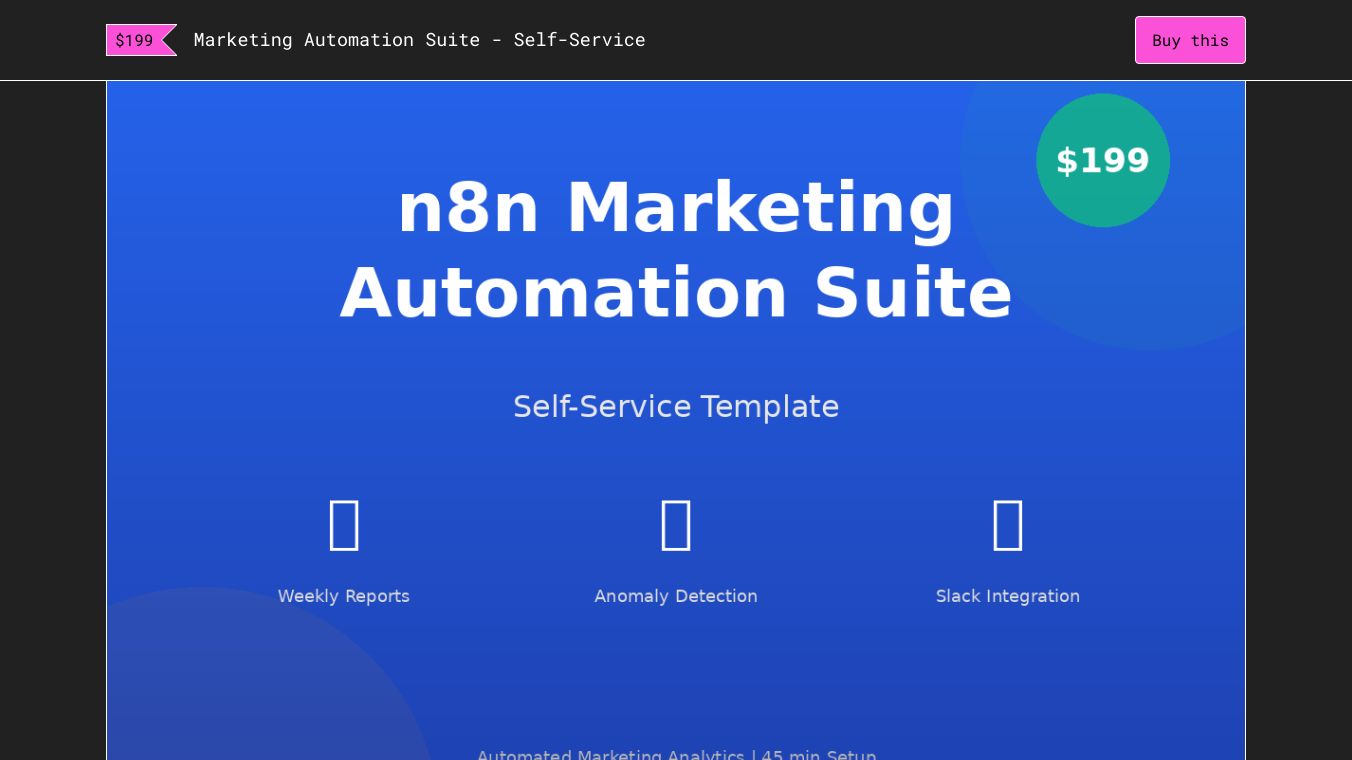Click the icon above Slack Integration
This screenshot has width=1352, height=760.
point(1008,526)
